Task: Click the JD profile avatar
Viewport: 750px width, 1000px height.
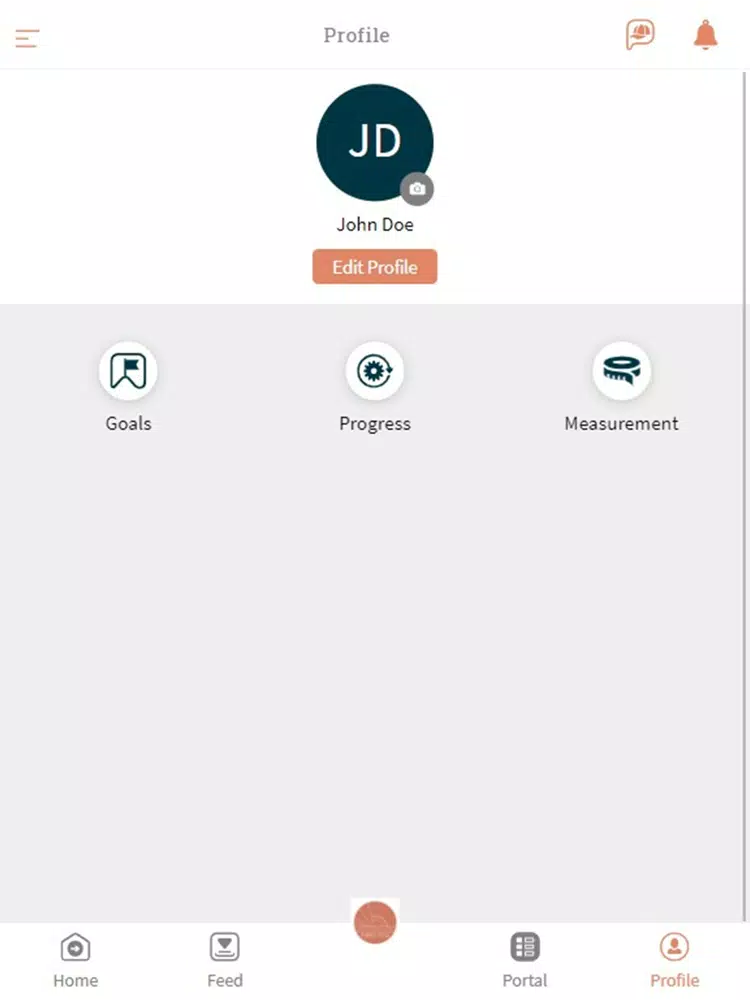Action: click(x=375, y=142)
